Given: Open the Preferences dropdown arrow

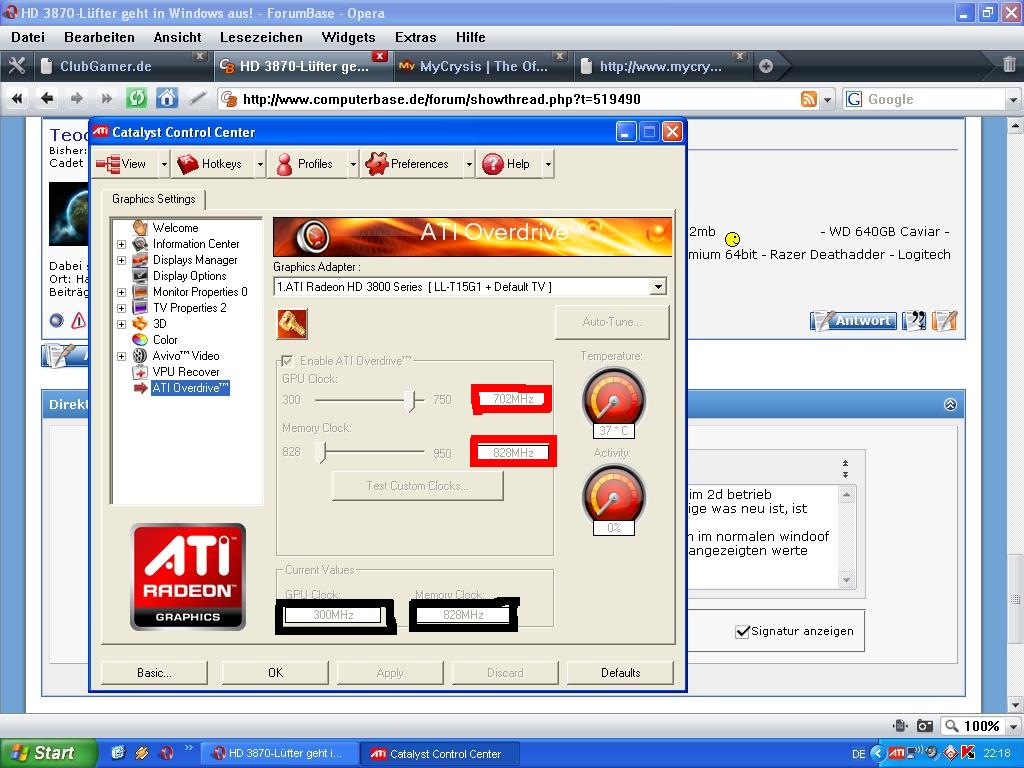Looking at the screenshot, I should 469,164.
